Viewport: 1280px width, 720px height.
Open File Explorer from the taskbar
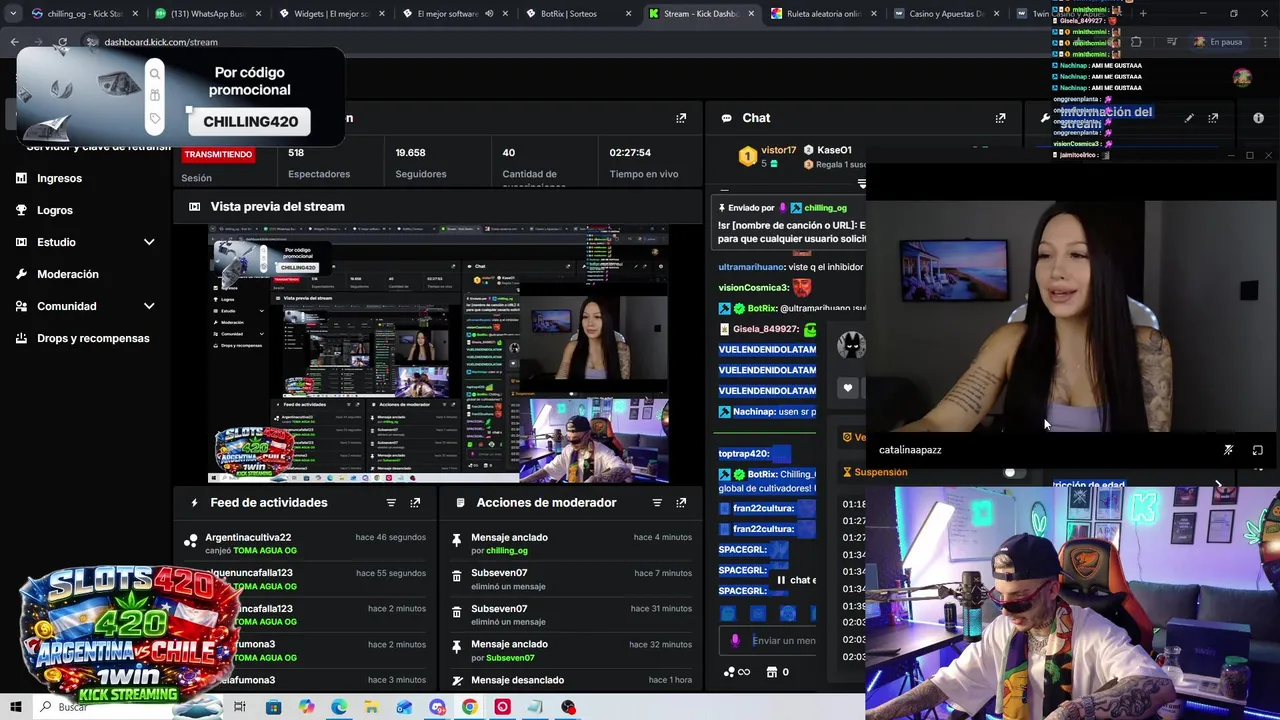pyautogui.click(x=371, y=707)
